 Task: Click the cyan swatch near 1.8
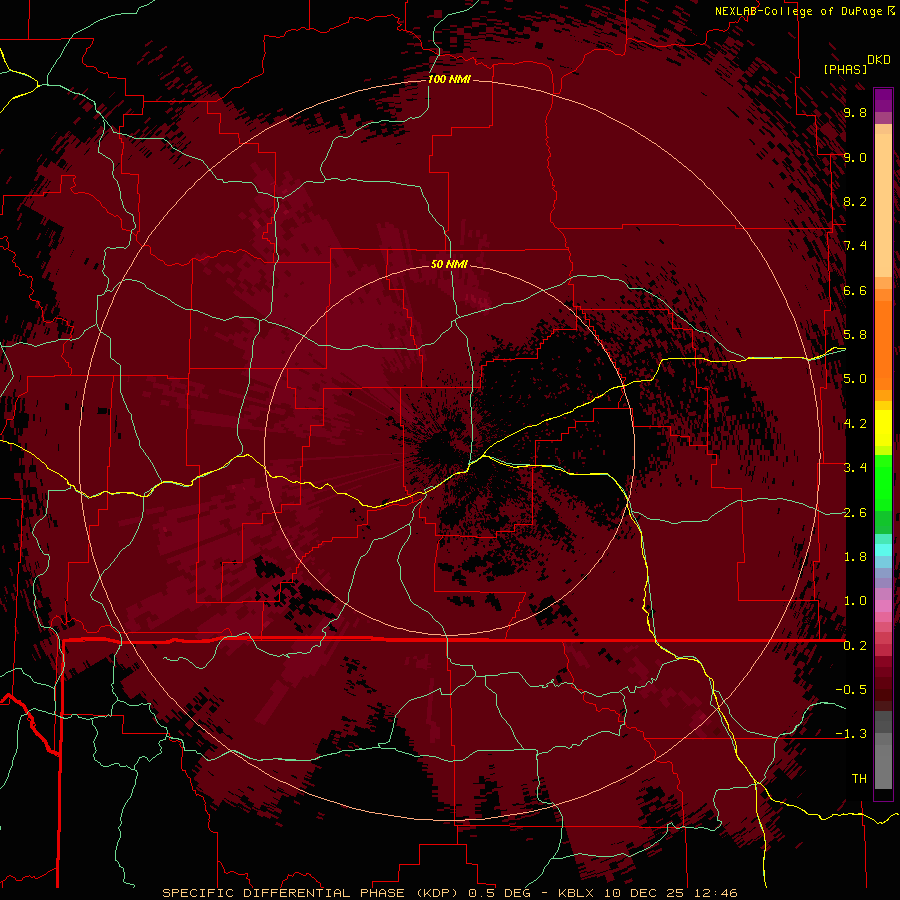[x=883, y=550]
